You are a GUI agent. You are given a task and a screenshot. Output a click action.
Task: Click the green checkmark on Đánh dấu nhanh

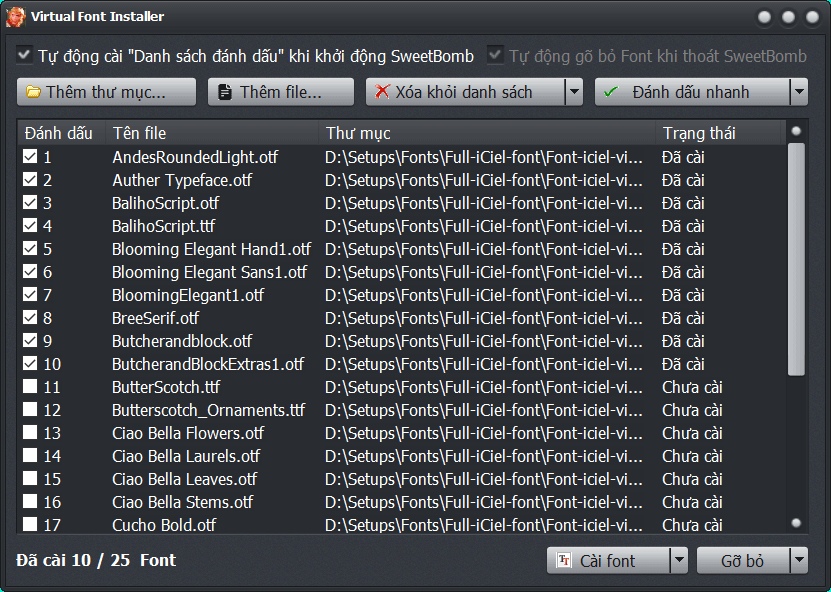click(x=610, y=92)
